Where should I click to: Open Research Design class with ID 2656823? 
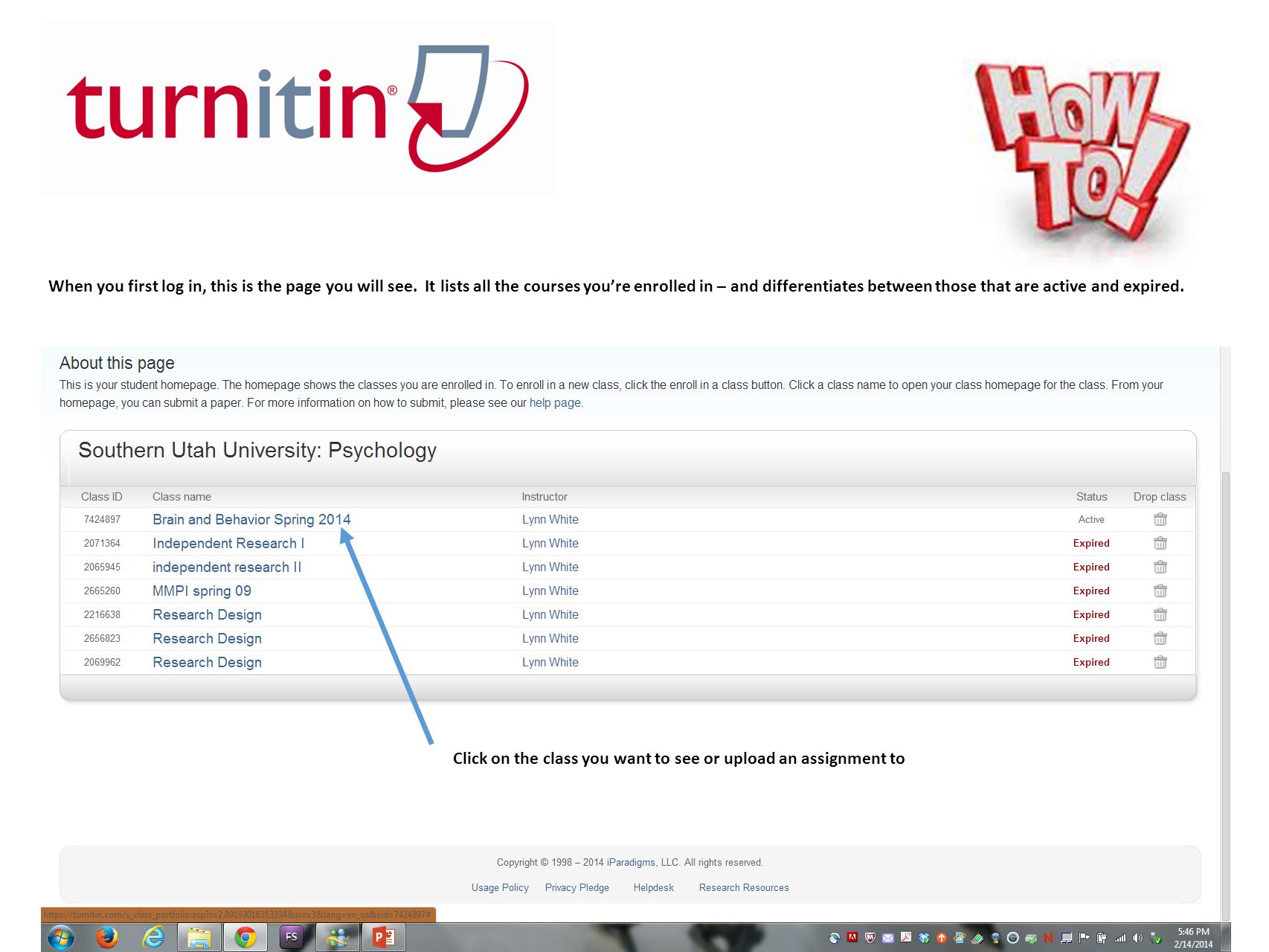pos(207,638)
